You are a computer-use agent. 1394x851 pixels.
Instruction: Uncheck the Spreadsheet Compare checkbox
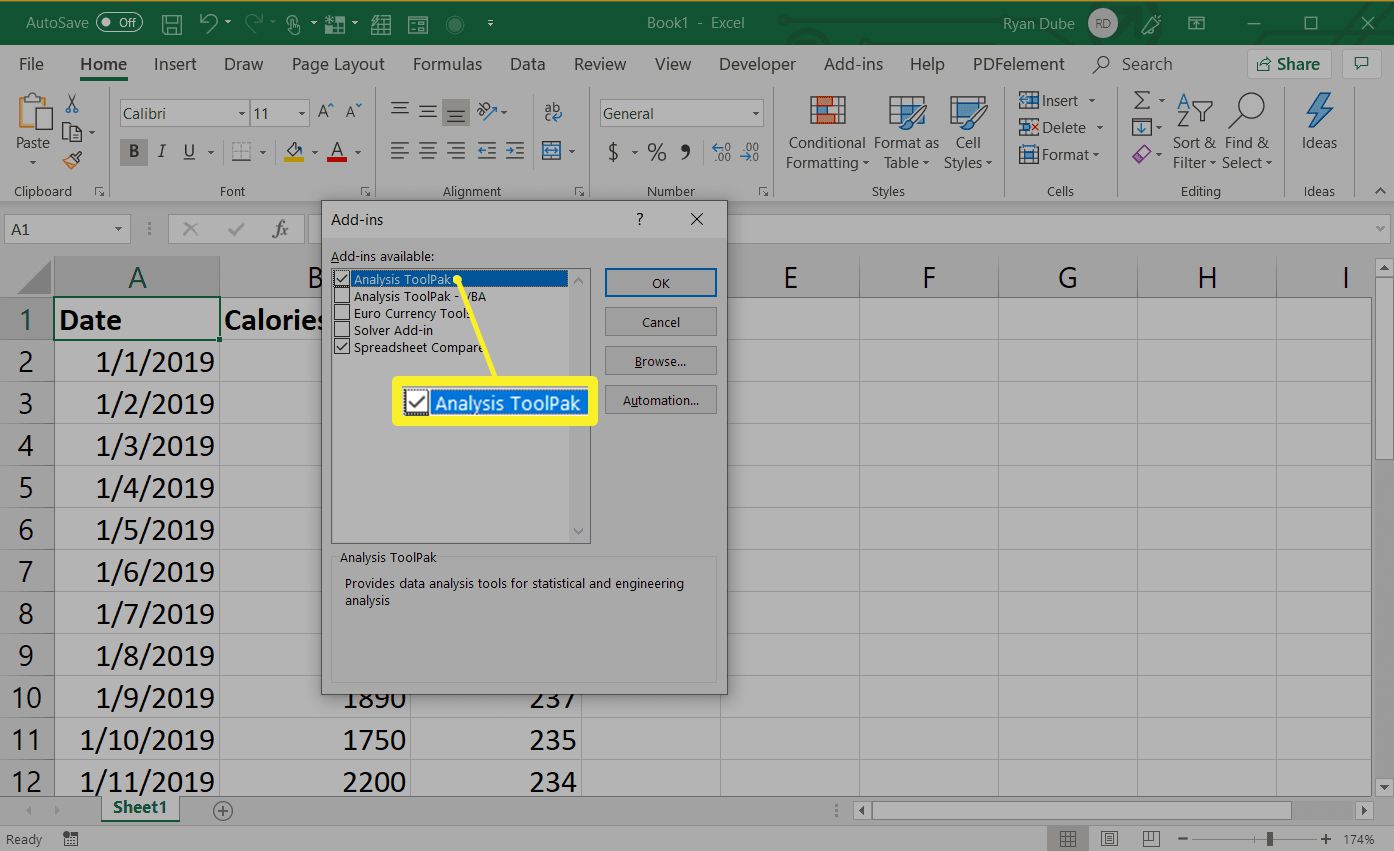click(x=342, y=347)
